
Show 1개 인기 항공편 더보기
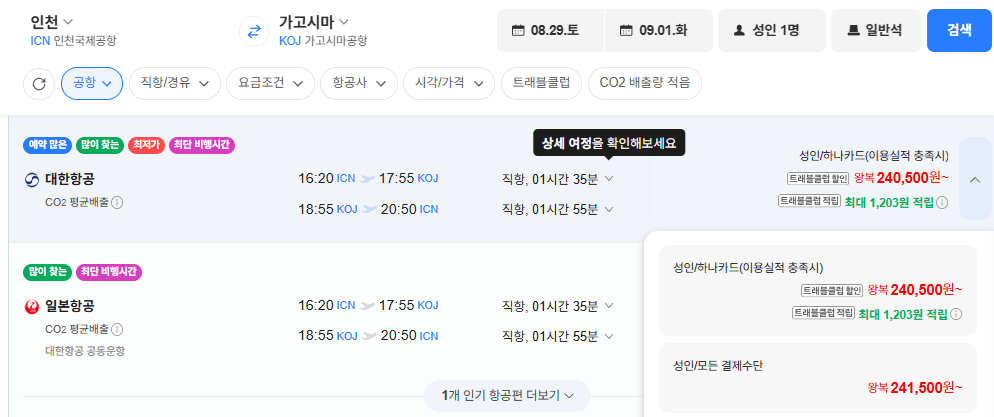[x=507, y=396]
